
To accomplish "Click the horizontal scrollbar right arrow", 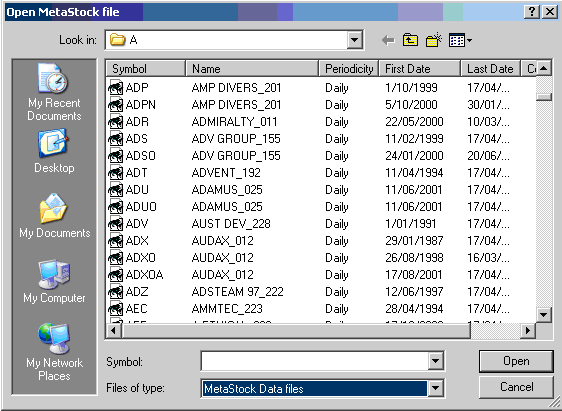I will [x=528, y=330].
